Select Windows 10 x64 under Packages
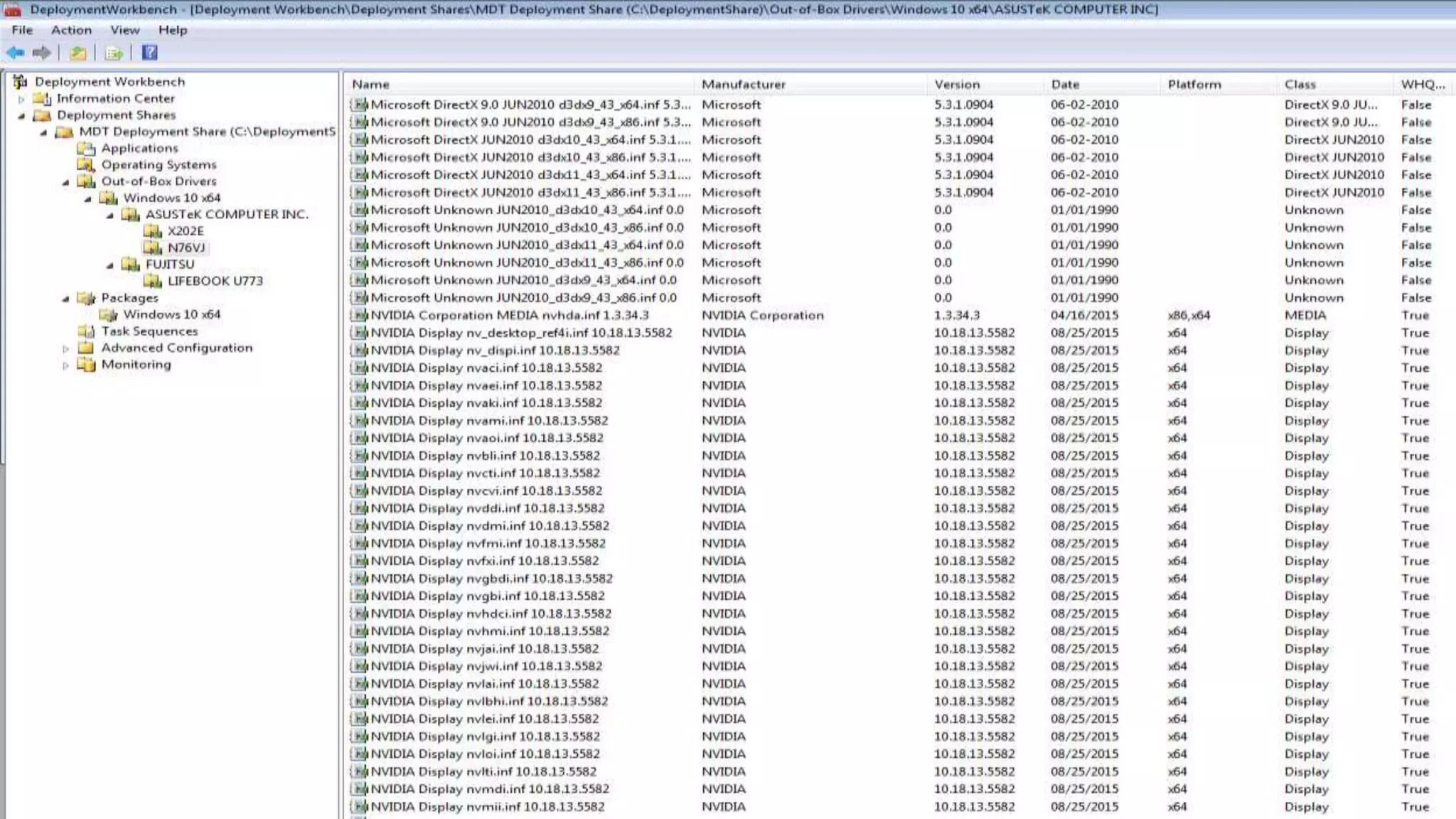The width and height of the screenshot is (1456, 819). coord(171,314)
